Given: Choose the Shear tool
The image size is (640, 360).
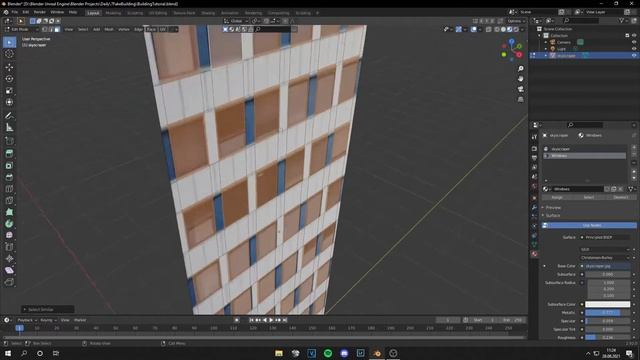Looking at the screenshot, I should click(9, 270).
